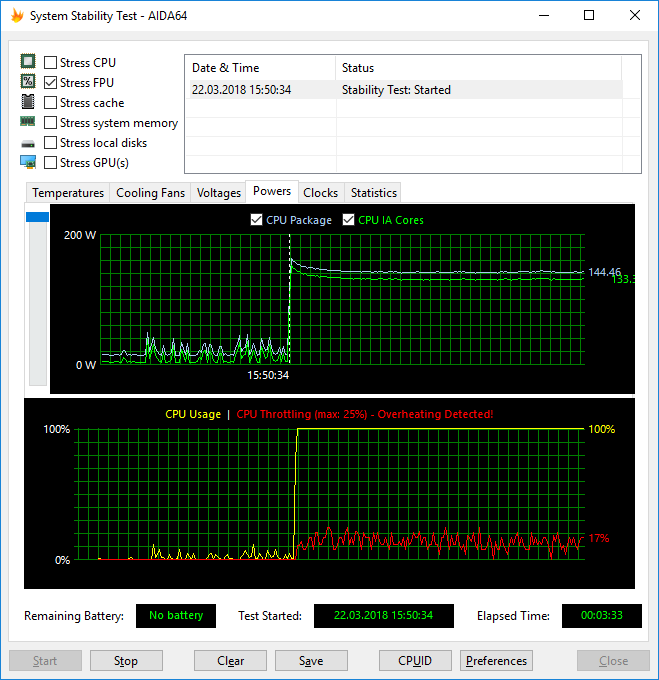659x680 pixels.
Task: Toggle the CPU IA Cores graph checkbox
Action: click(x=348, y=220)
